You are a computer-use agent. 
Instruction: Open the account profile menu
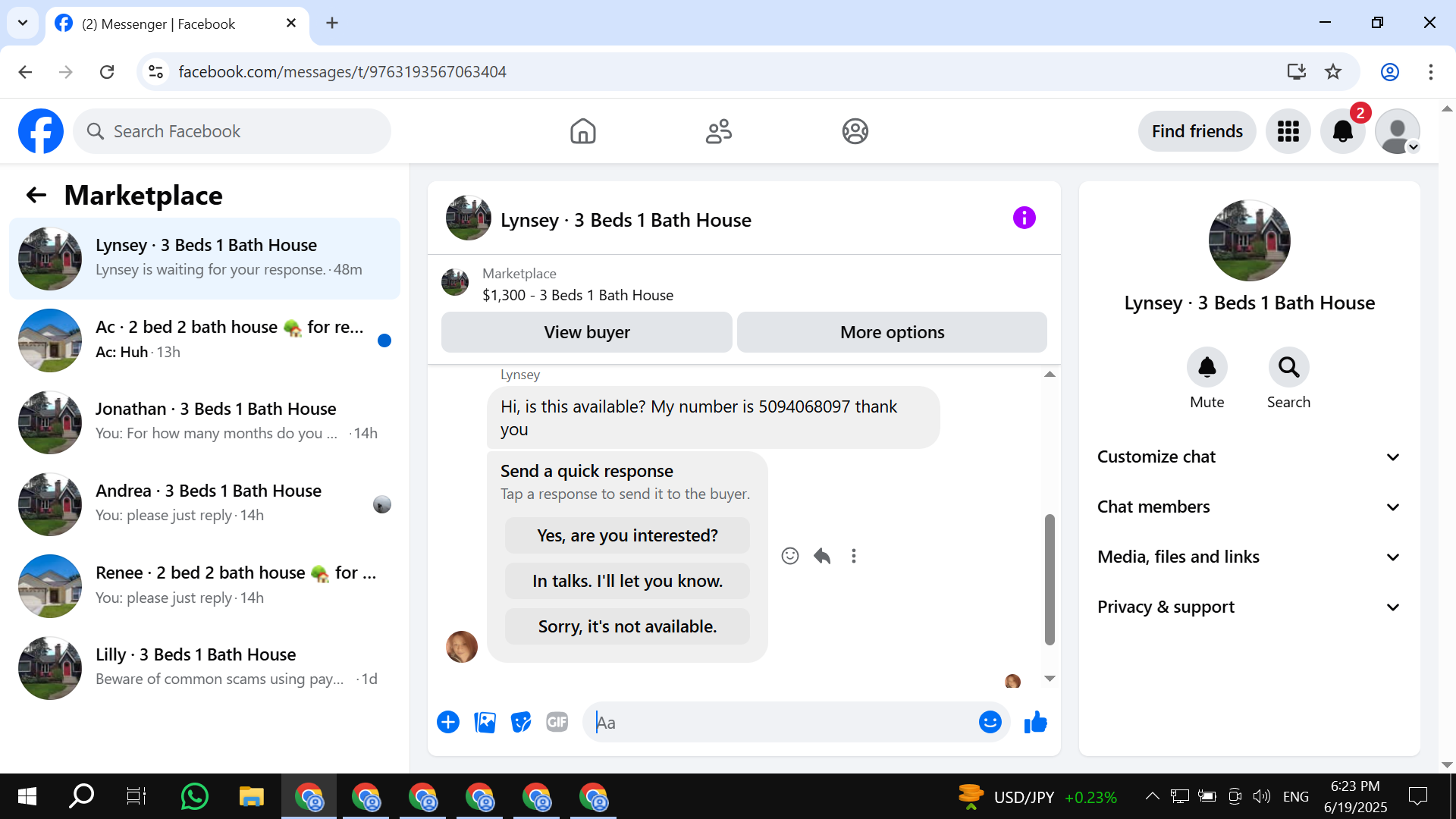coord(1398,131)
